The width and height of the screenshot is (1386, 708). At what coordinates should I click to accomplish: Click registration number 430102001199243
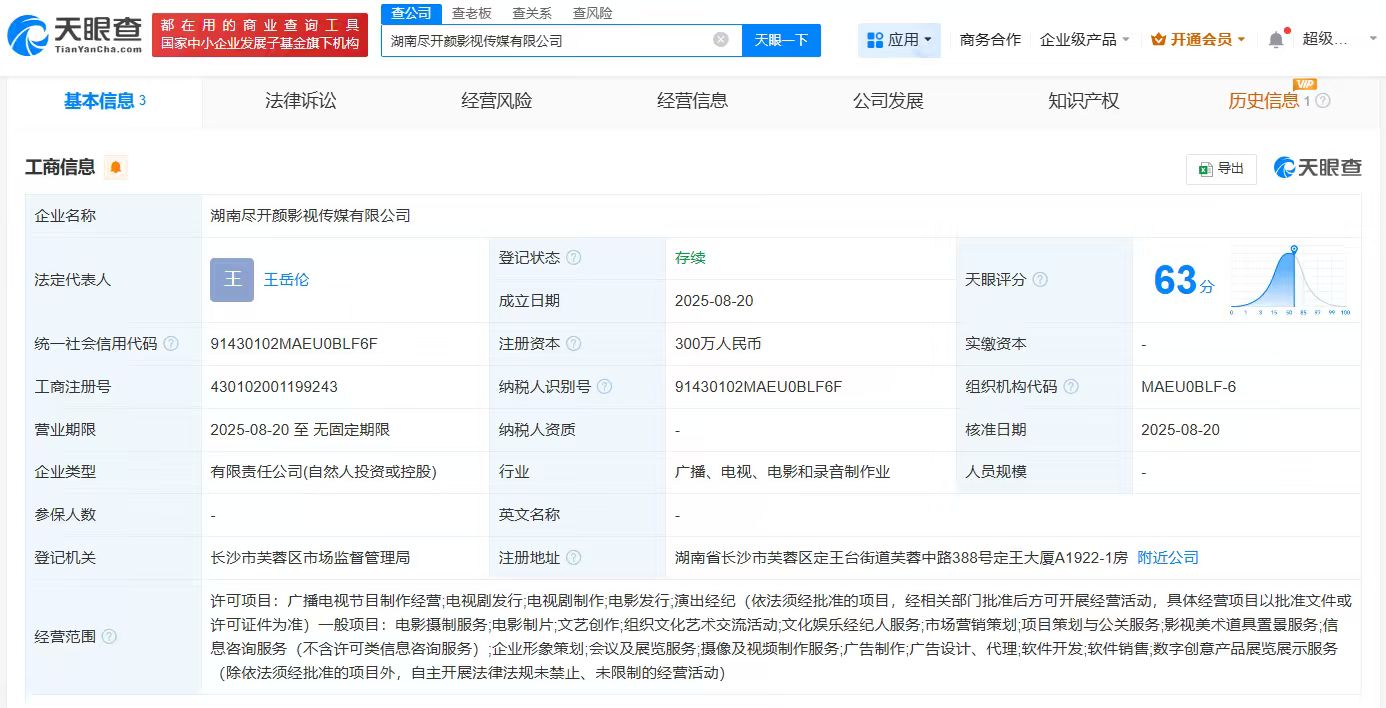(x=274, y=387)
